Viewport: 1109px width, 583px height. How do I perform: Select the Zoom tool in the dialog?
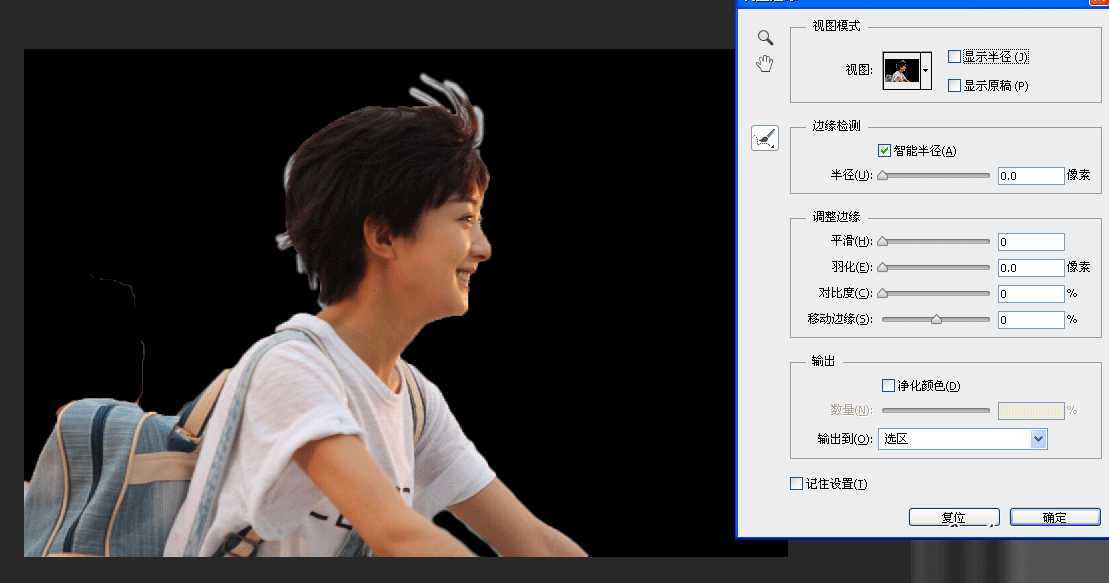click(x=765, y=38)
